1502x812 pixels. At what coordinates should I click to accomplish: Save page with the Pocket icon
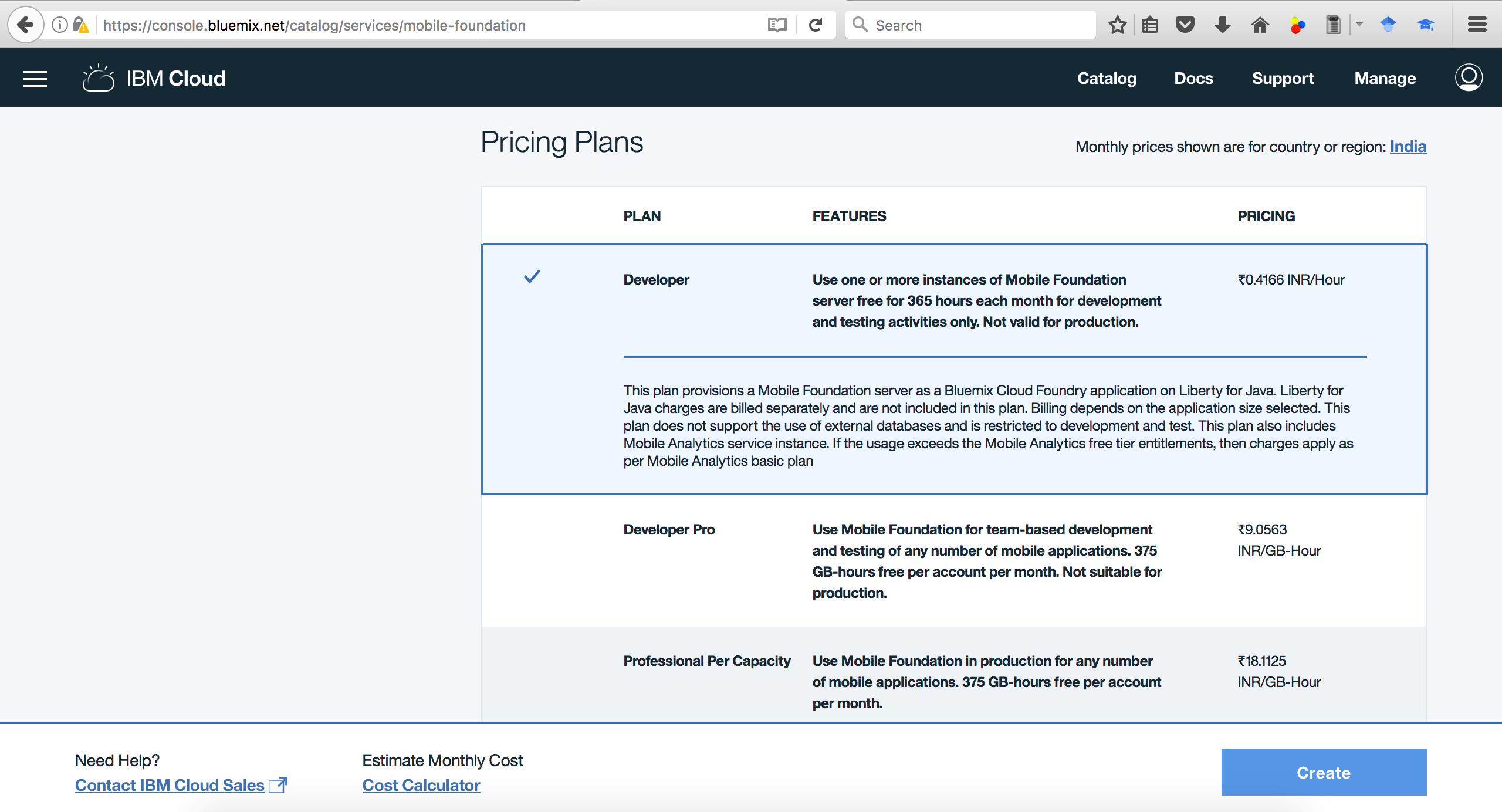click(1185, 25)
